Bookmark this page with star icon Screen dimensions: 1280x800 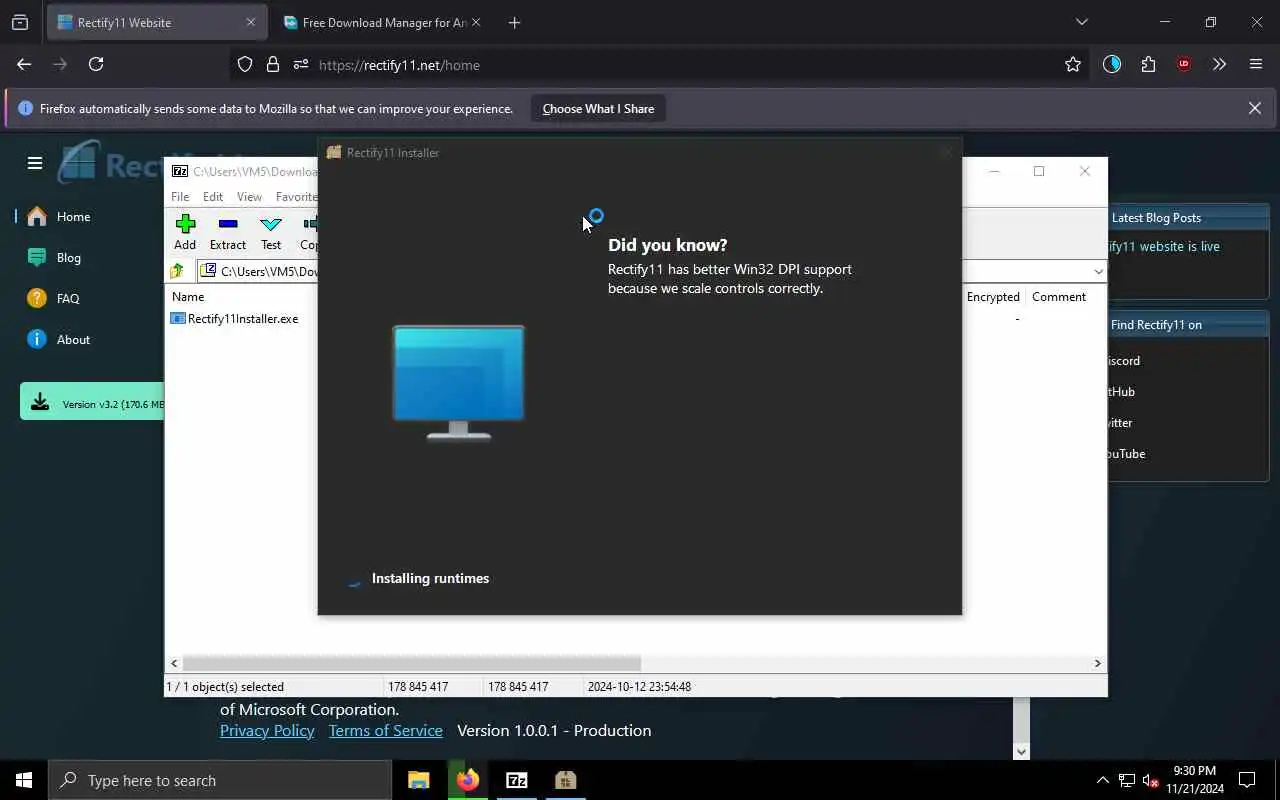pos(1073,64)
